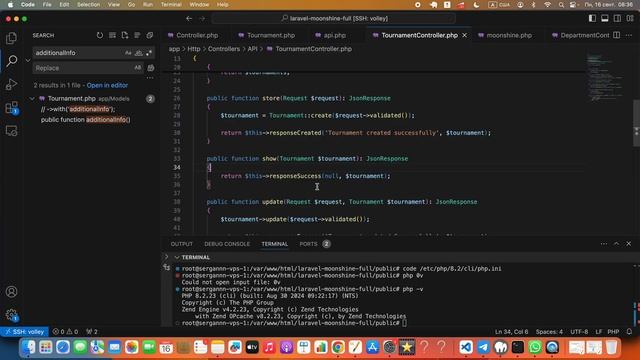Viewport: 640px width, 360px height.
Task: Change UTF-8 file encoding
Action: coord(579,332)
